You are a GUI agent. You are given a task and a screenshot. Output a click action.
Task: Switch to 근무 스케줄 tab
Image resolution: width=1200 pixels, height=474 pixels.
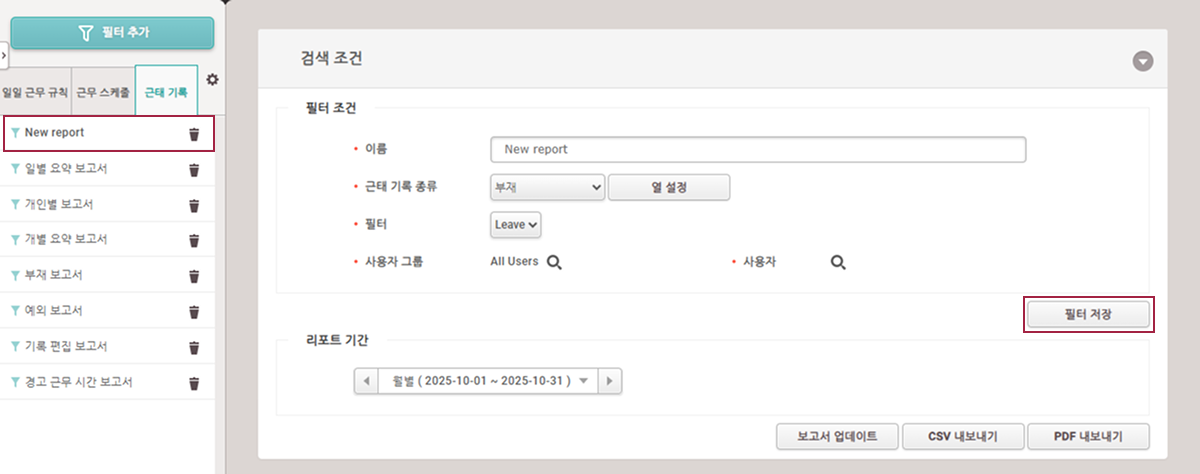[x=103, y=92]
